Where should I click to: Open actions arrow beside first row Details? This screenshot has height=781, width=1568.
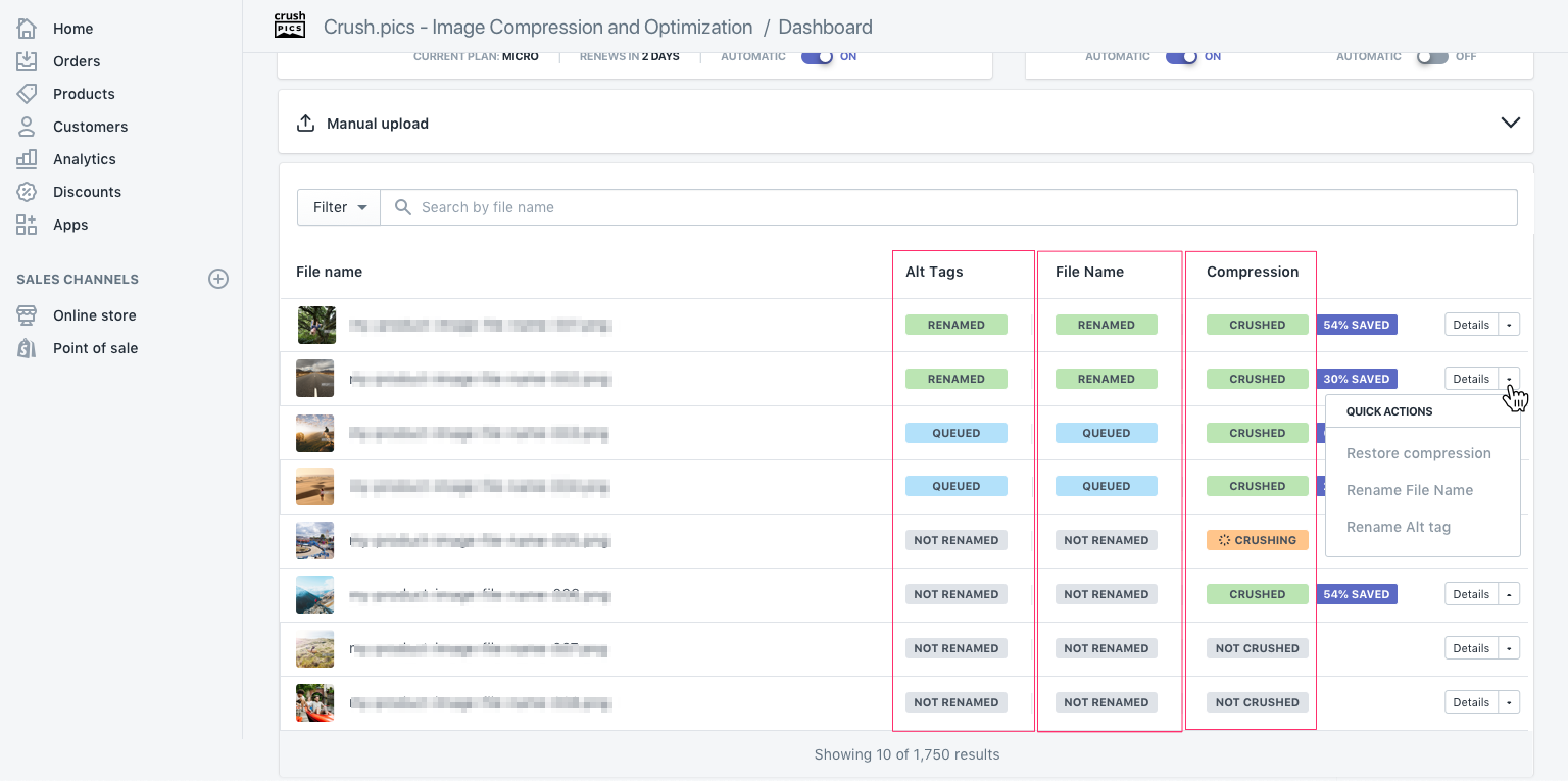1509,325
